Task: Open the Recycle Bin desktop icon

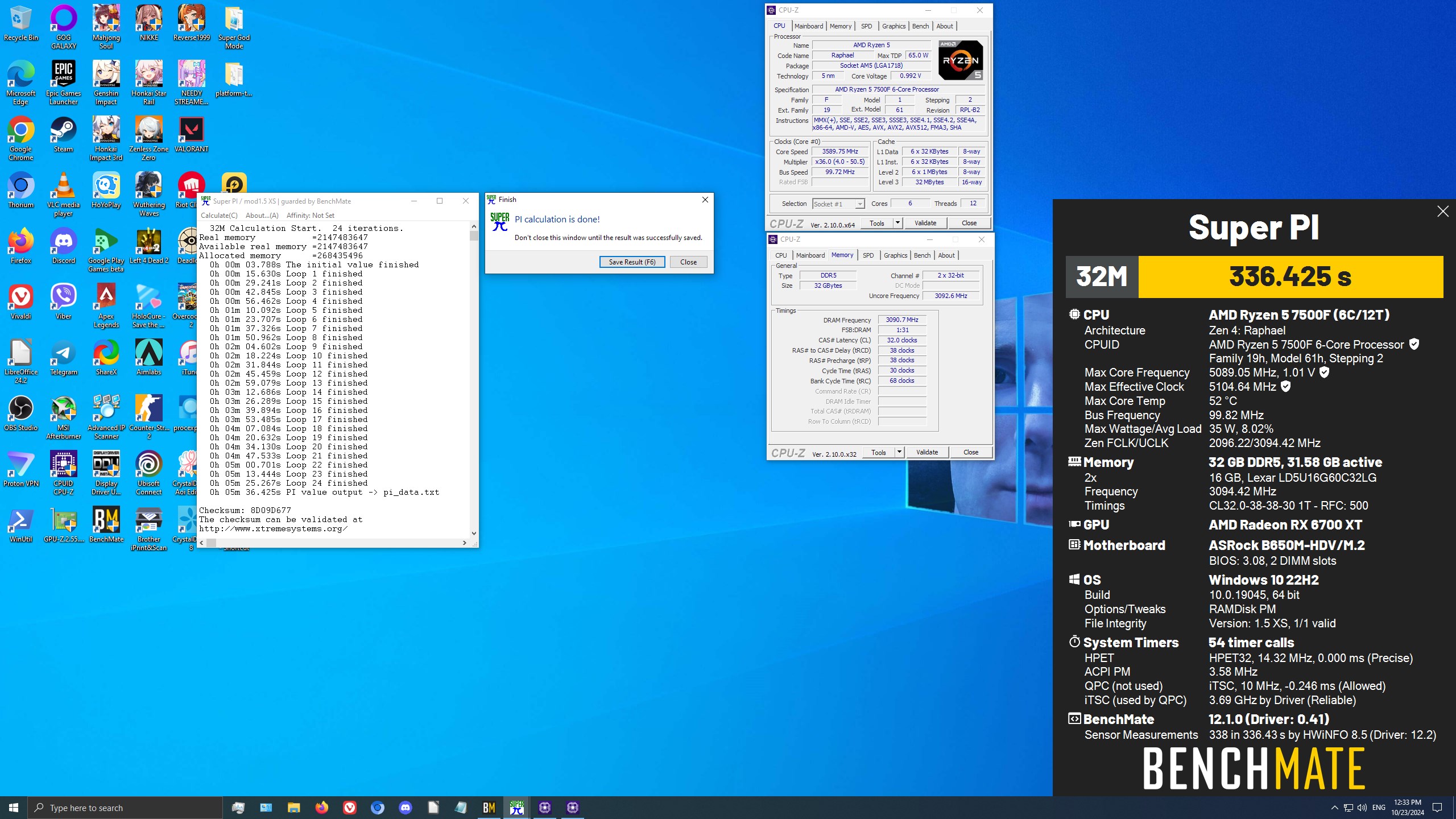Action: [20, 23]
